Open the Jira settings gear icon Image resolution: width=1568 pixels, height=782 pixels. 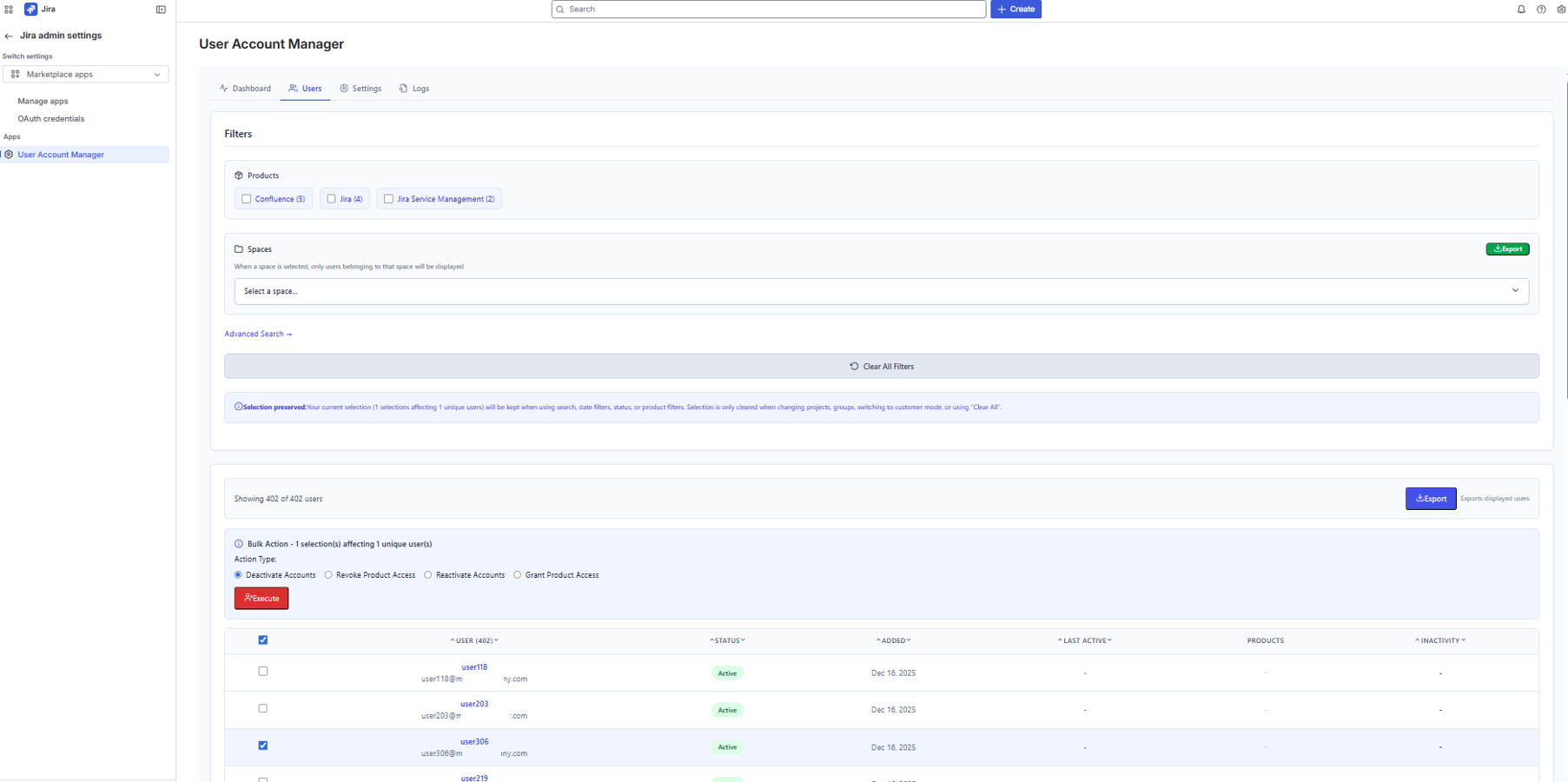1561,9
